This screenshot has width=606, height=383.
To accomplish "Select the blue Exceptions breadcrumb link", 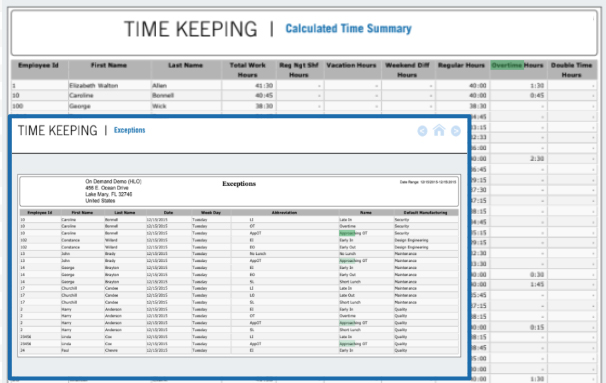I will 129,130.
